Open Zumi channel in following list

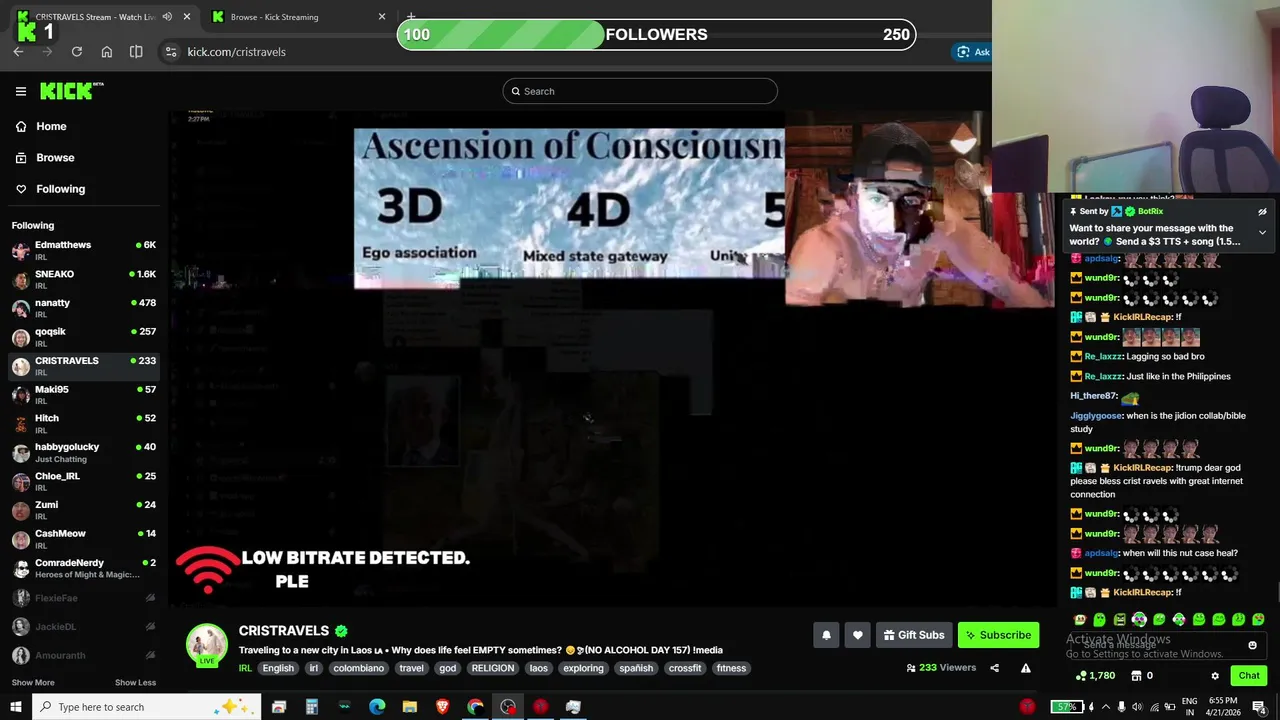tap(84, 511)
